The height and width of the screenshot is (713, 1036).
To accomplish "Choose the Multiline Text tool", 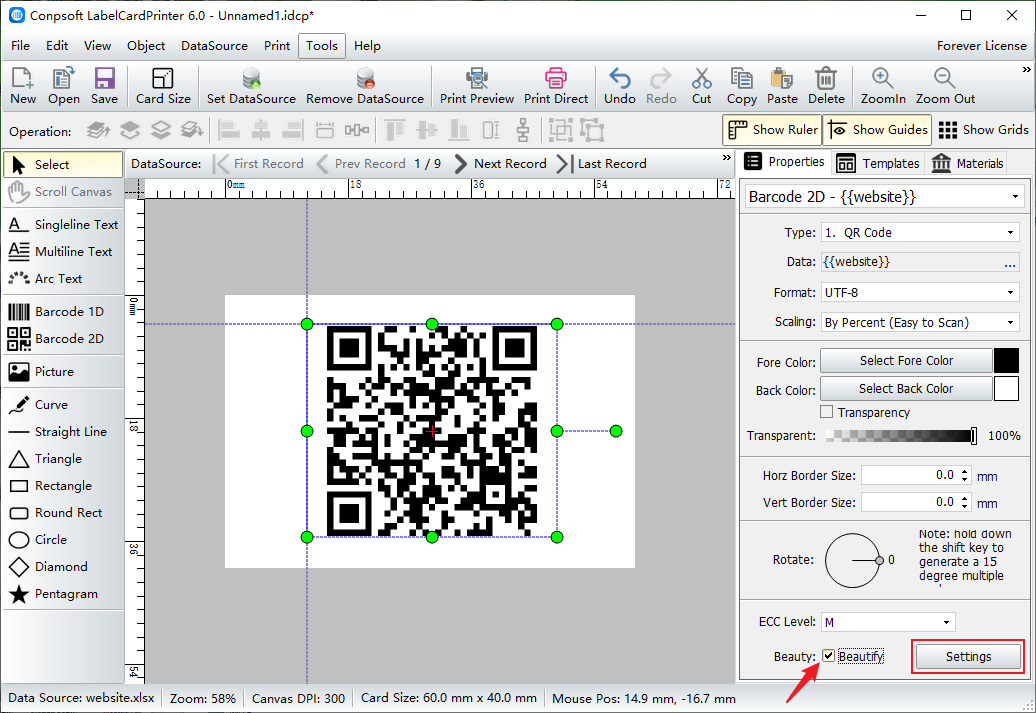I will click(63, 252).
